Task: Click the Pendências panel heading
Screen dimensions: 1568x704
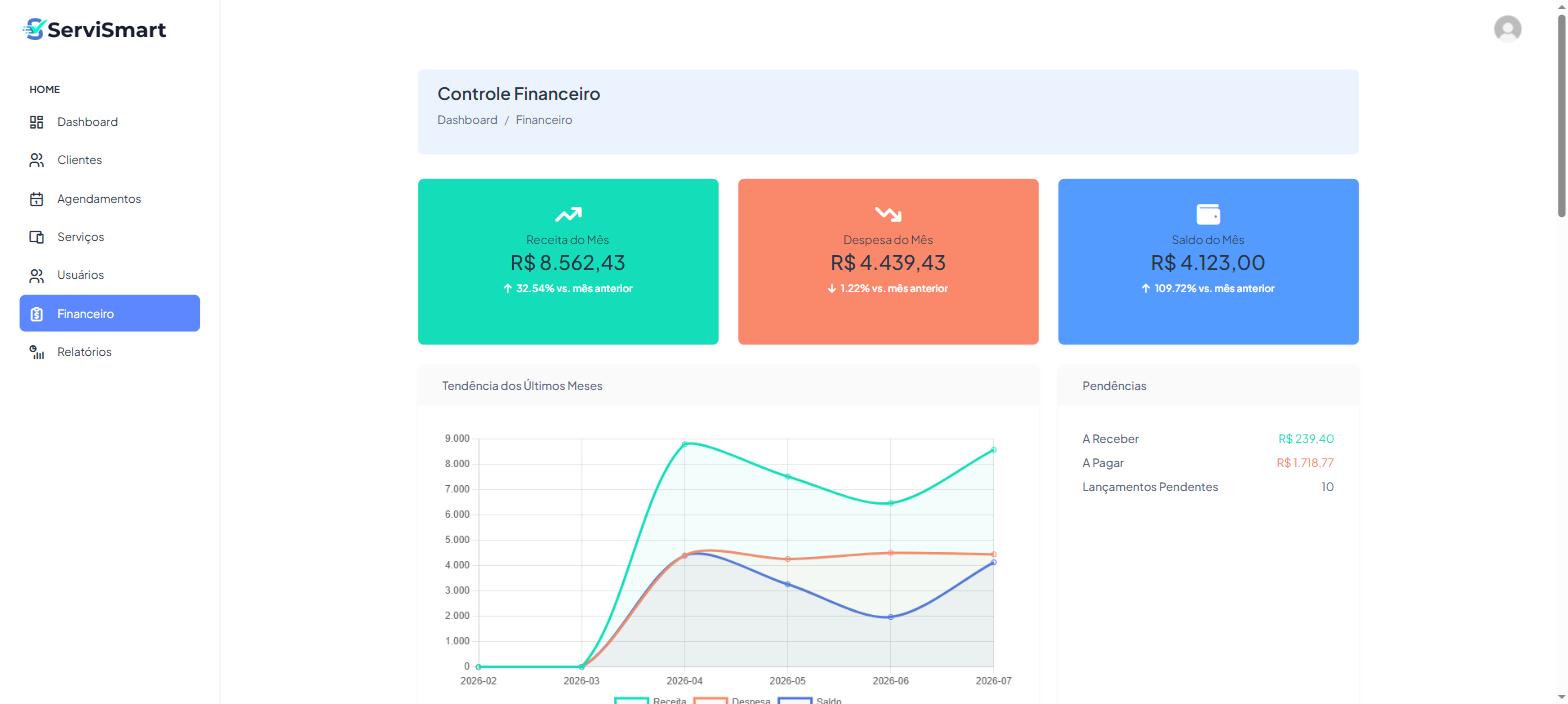Action: point(1114,386)
